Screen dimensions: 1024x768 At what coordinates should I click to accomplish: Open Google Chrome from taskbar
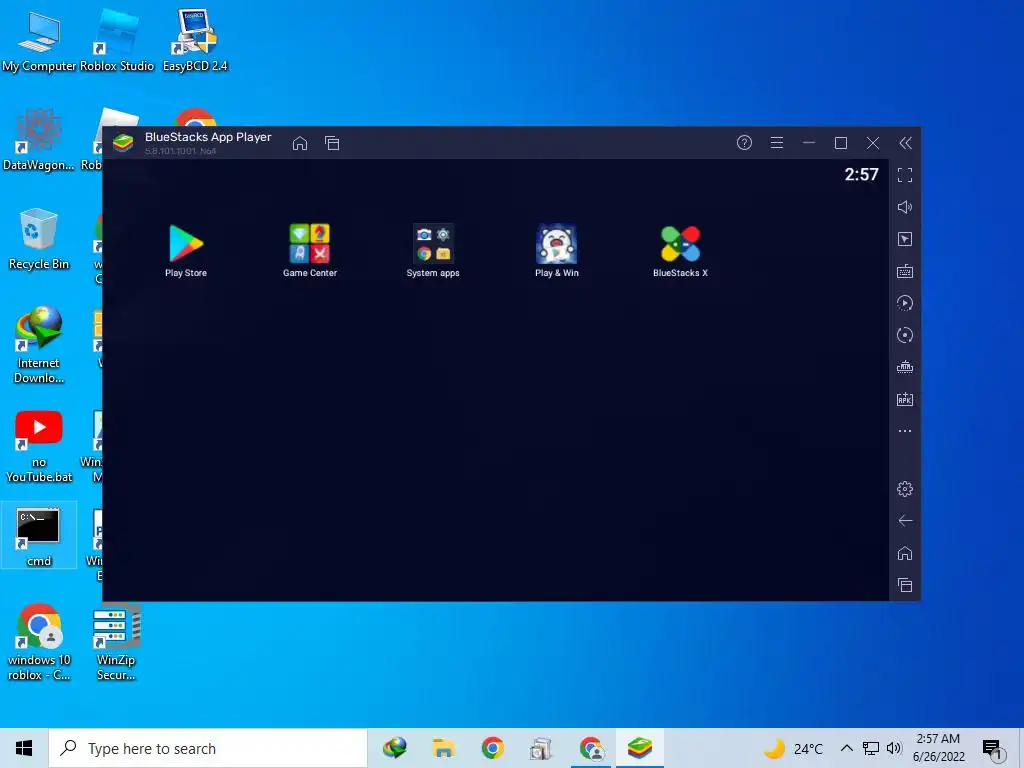click(492, 748)
